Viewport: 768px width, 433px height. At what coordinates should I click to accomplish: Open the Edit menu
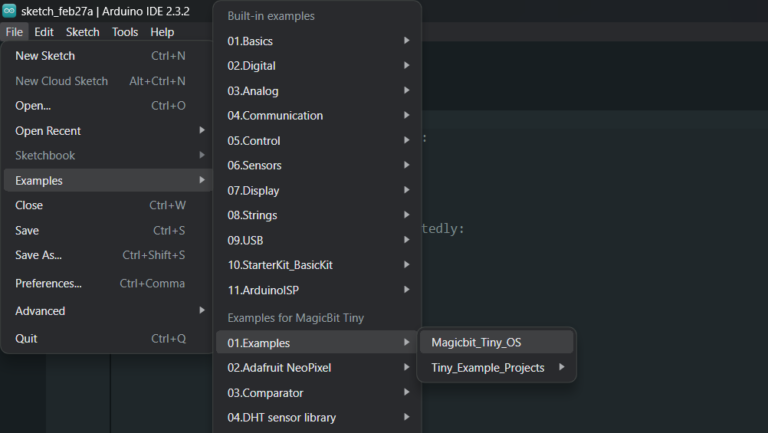point(44,32)
